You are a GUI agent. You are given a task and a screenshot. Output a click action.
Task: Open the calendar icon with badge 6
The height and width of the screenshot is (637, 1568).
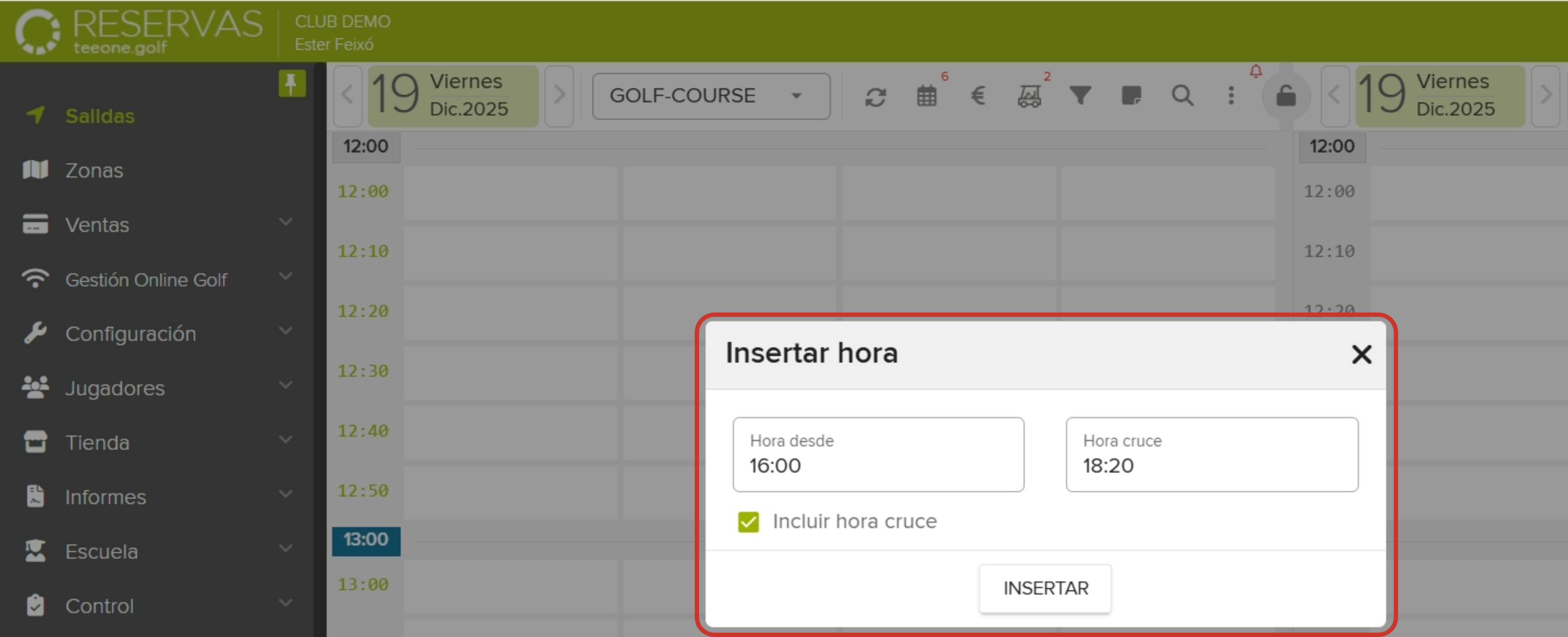(927, 96)
